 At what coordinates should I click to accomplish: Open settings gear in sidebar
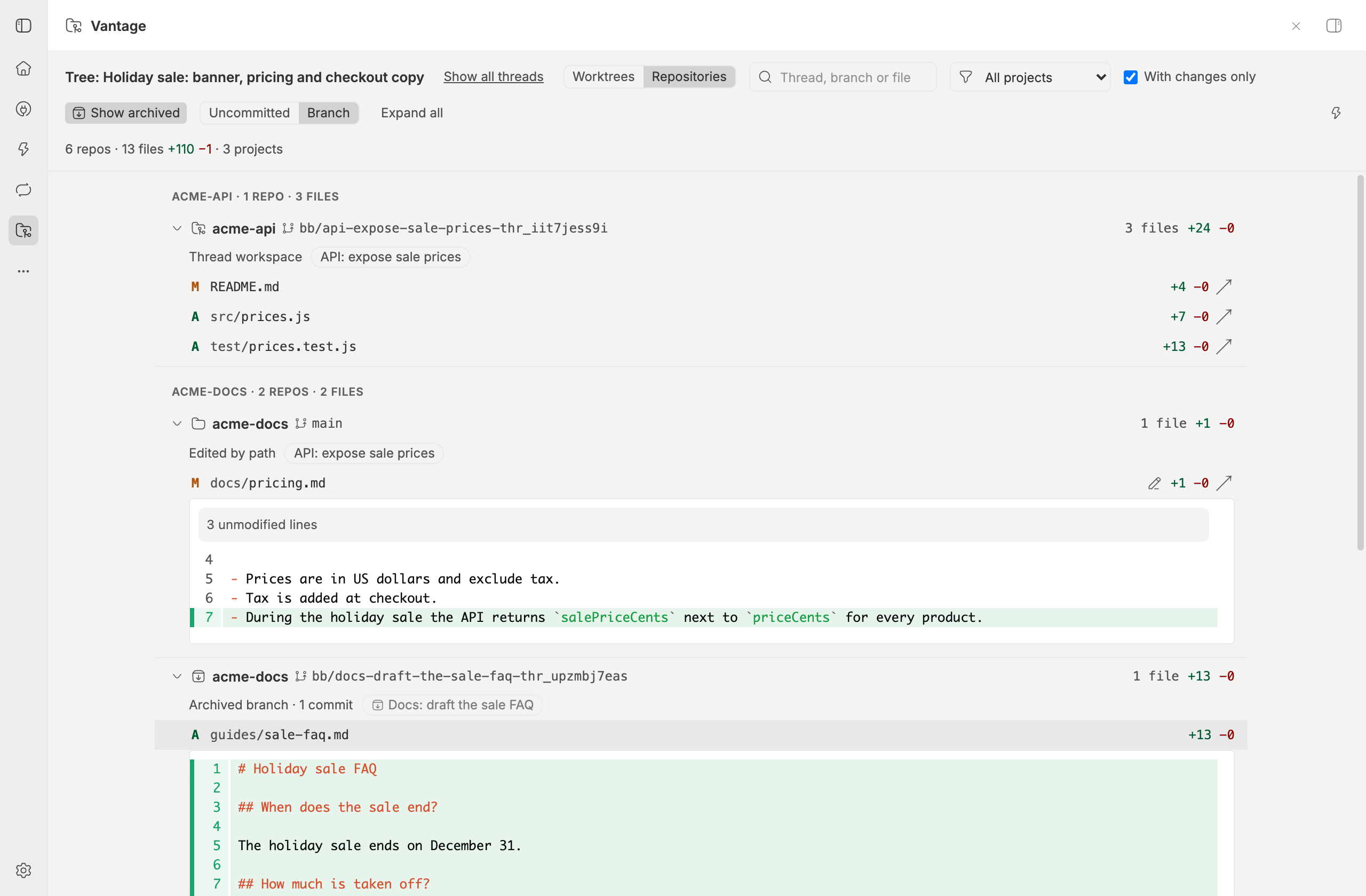coord(23,870)
